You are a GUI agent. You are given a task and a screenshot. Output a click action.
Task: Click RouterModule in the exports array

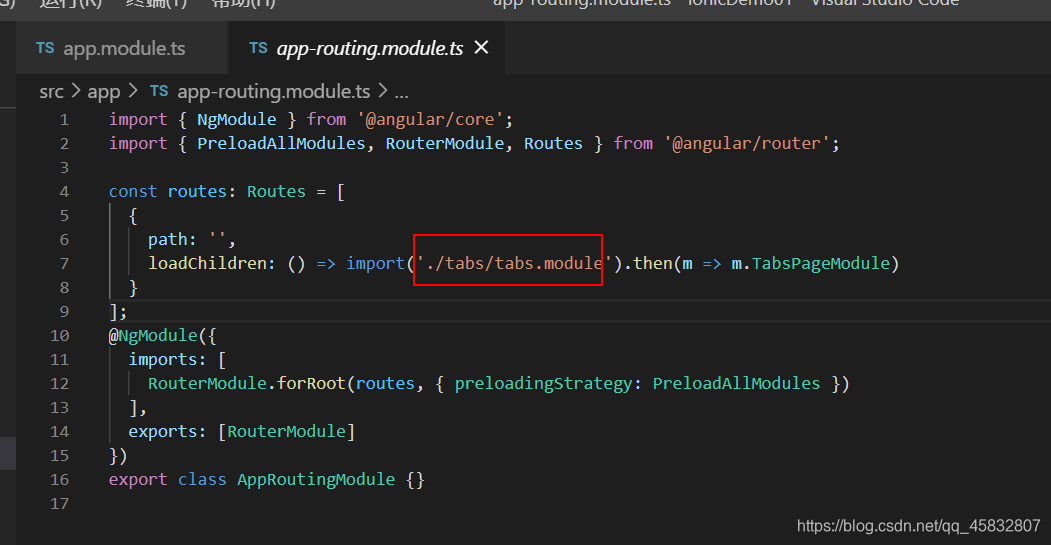click(x=286, y=432)
